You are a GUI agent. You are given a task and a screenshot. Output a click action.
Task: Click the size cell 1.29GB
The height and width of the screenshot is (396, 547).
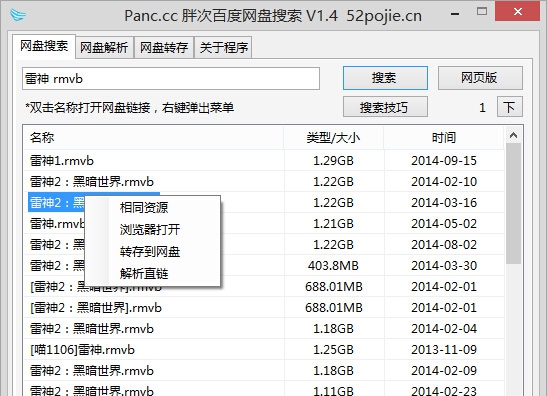click(x=334, y=161)
